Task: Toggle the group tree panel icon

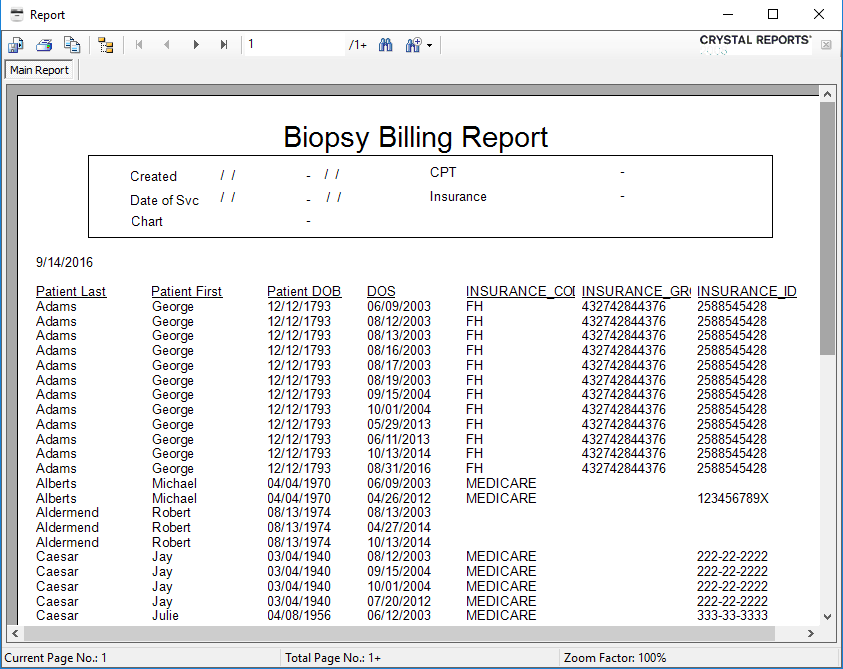Action: (x=105, y=45)
